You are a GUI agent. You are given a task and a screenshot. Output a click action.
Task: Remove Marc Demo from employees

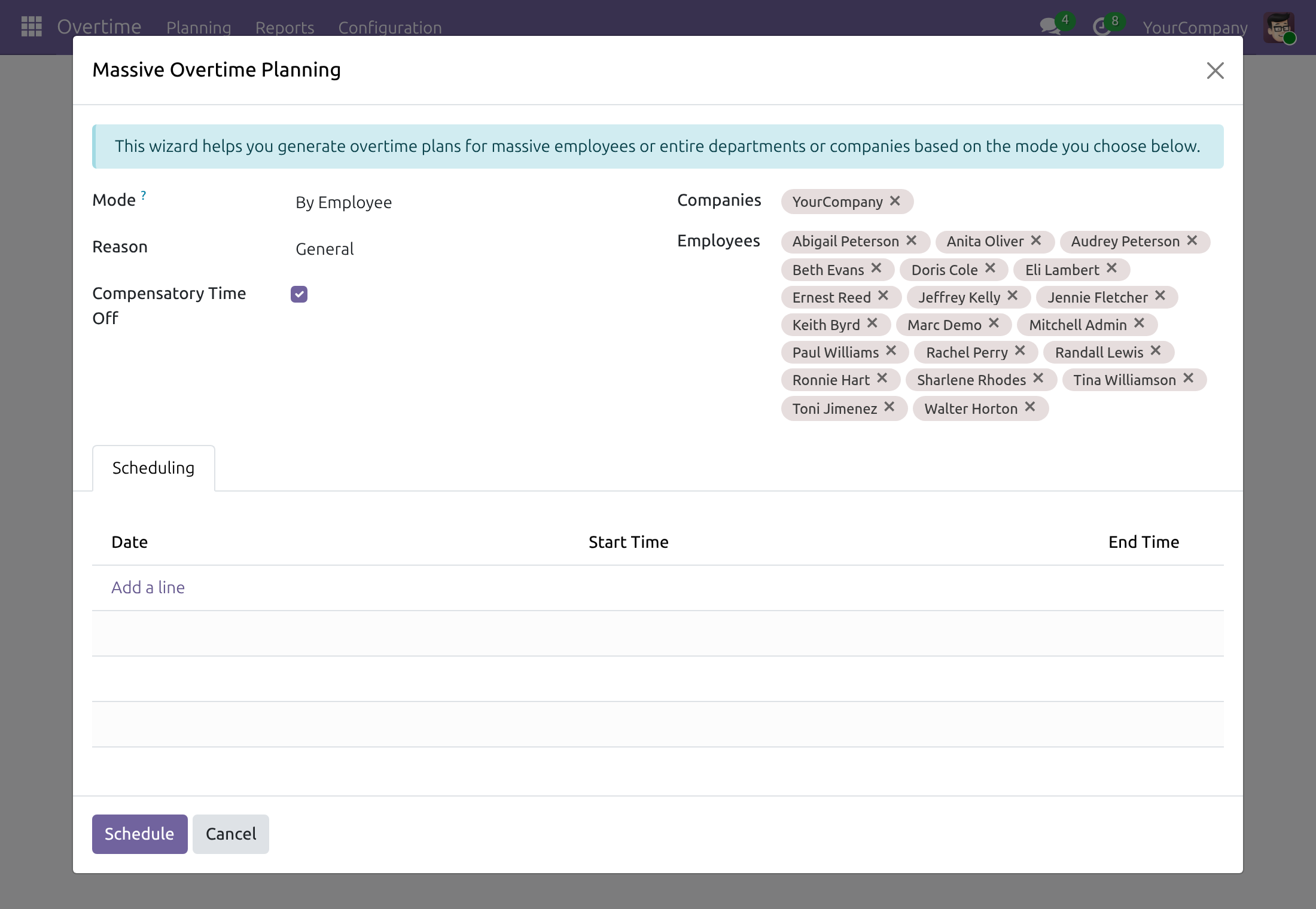coord(994,324)
